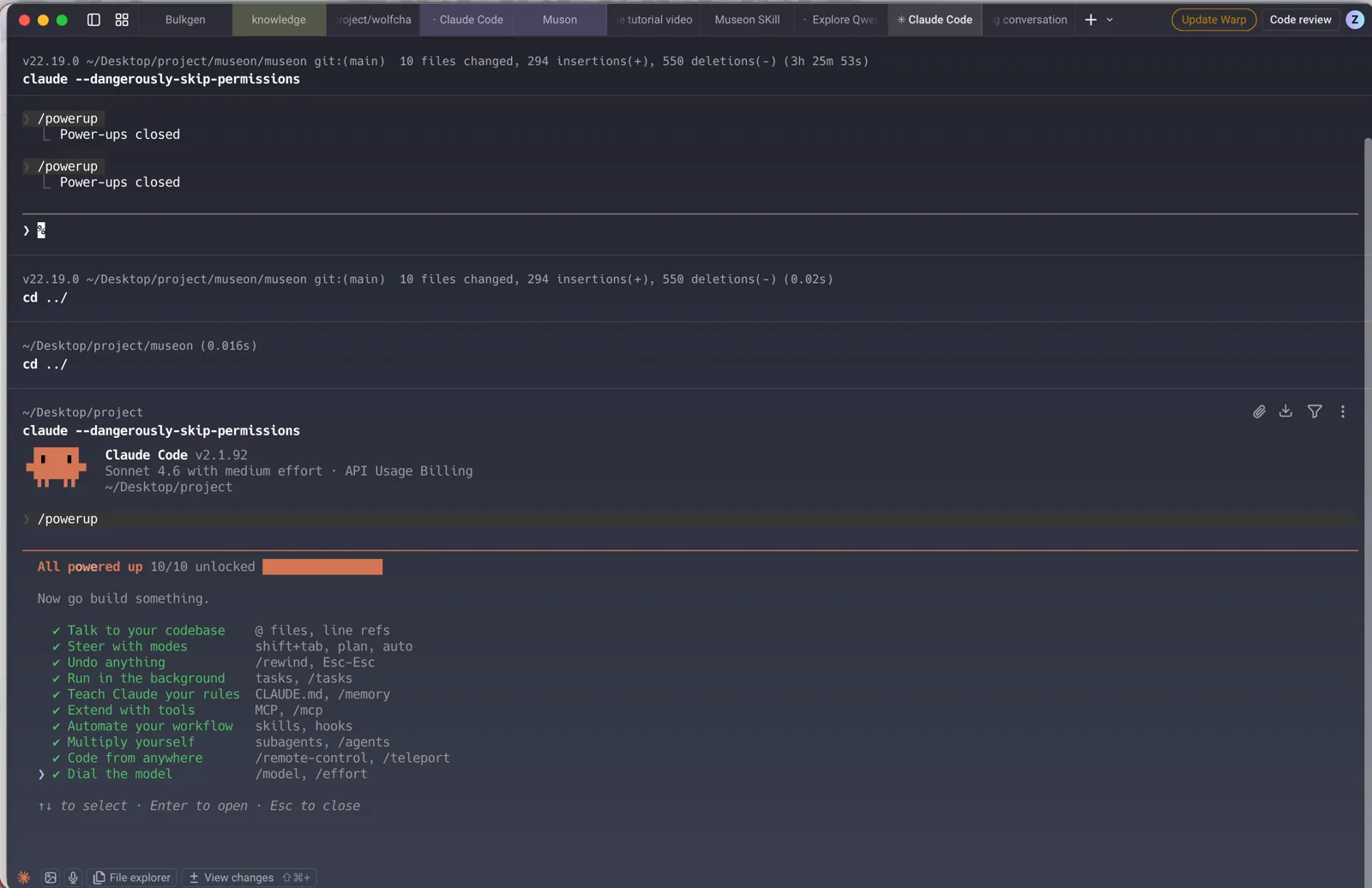Click the "Claude Code v2.1.92" version text

pos(177,455)
